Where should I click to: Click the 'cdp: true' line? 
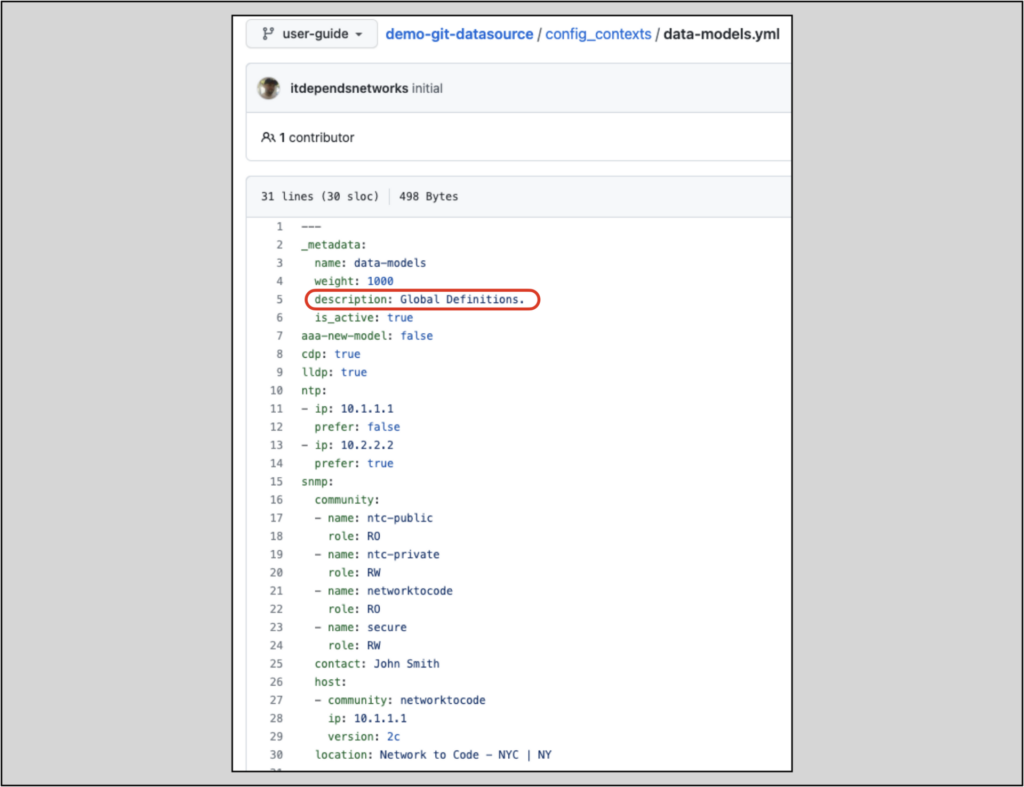pos(330,354)
